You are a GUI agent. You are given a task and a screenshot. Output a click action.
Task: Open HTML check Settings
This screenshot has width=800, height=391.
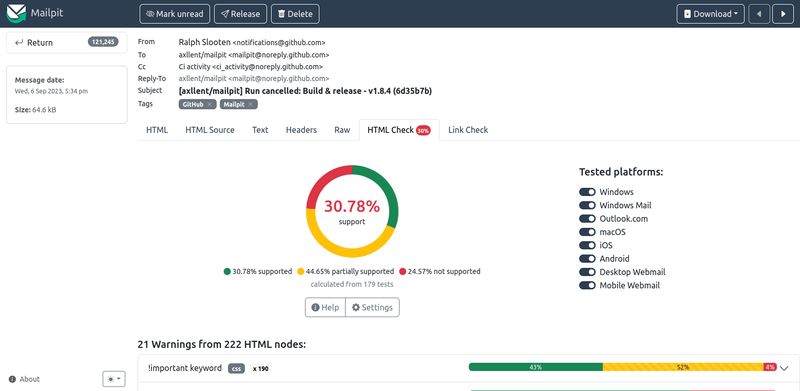(x=372, y=307)
